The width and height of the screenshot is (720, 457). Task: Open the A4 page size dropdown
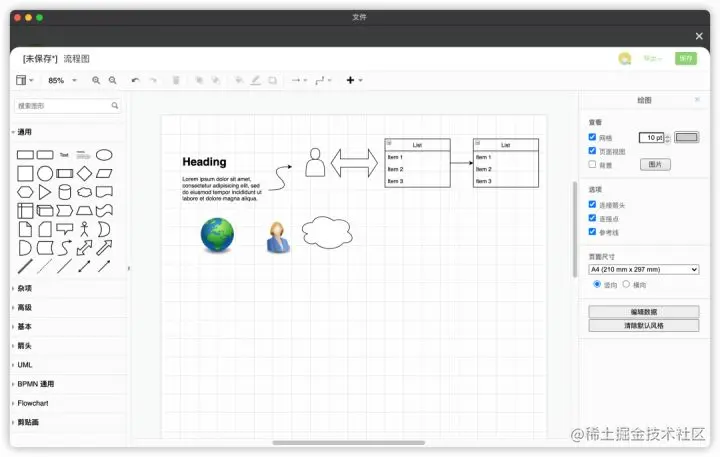click(644, 270)
